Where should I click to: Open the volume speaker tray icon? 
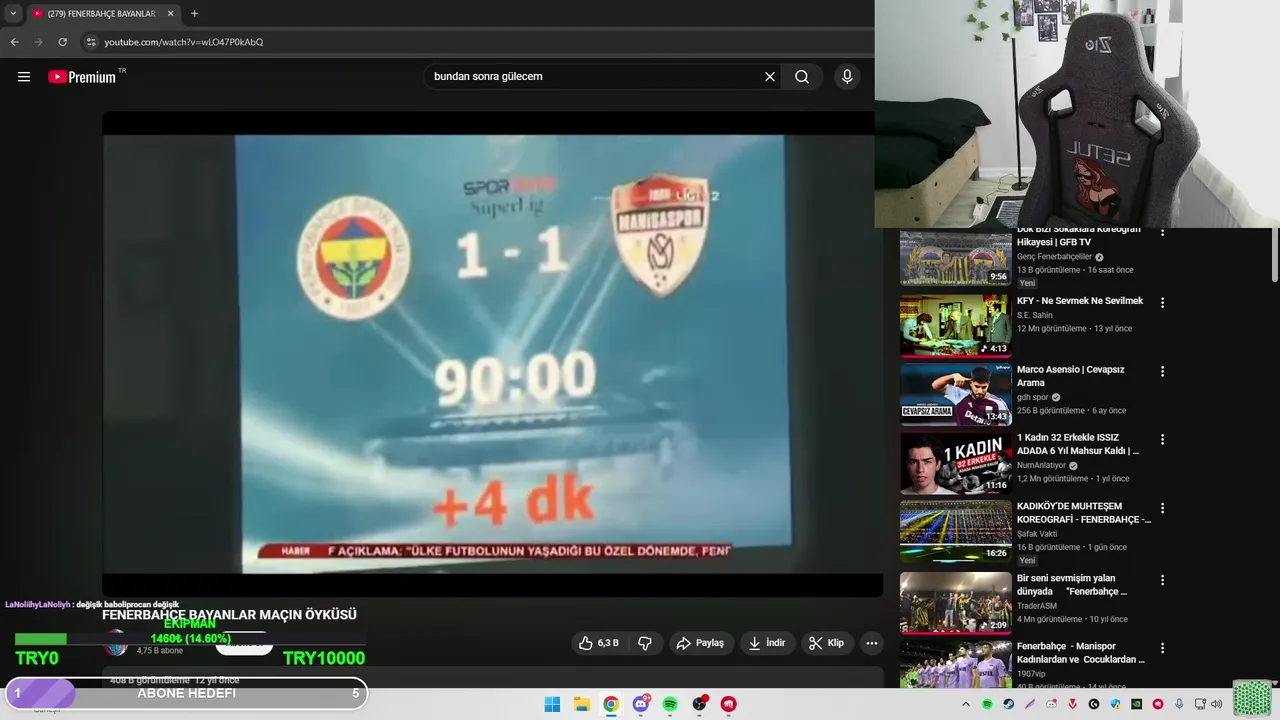pos(1216,704)
